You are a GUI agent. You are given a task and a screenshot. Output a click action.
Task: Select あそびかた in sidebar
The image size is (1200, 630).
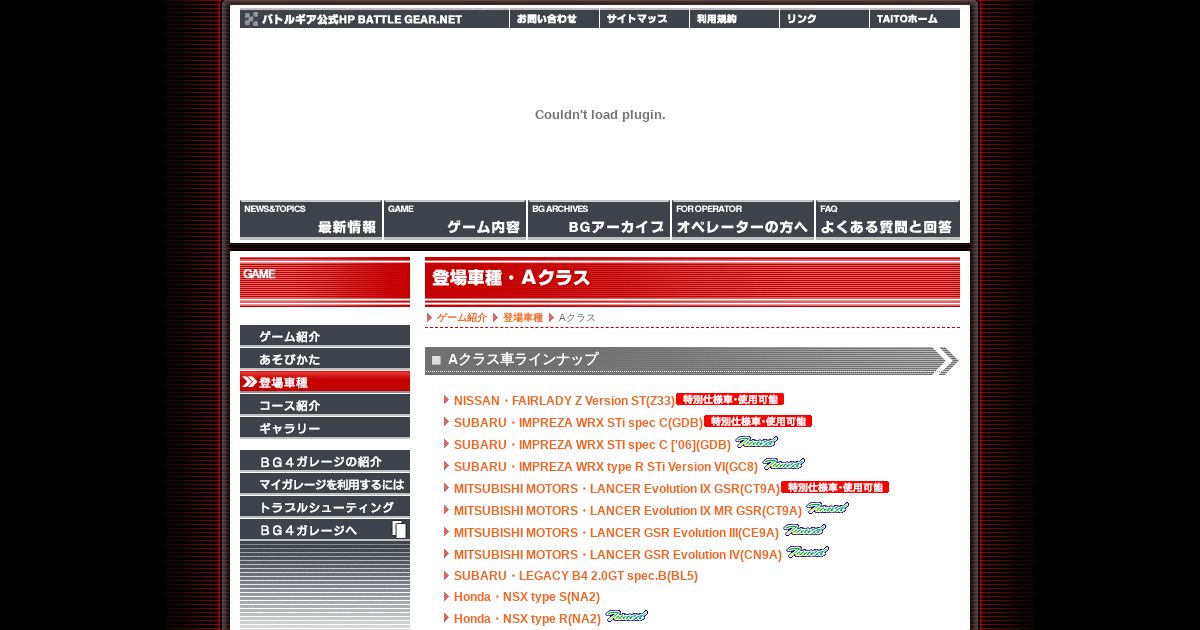[325, 359]
